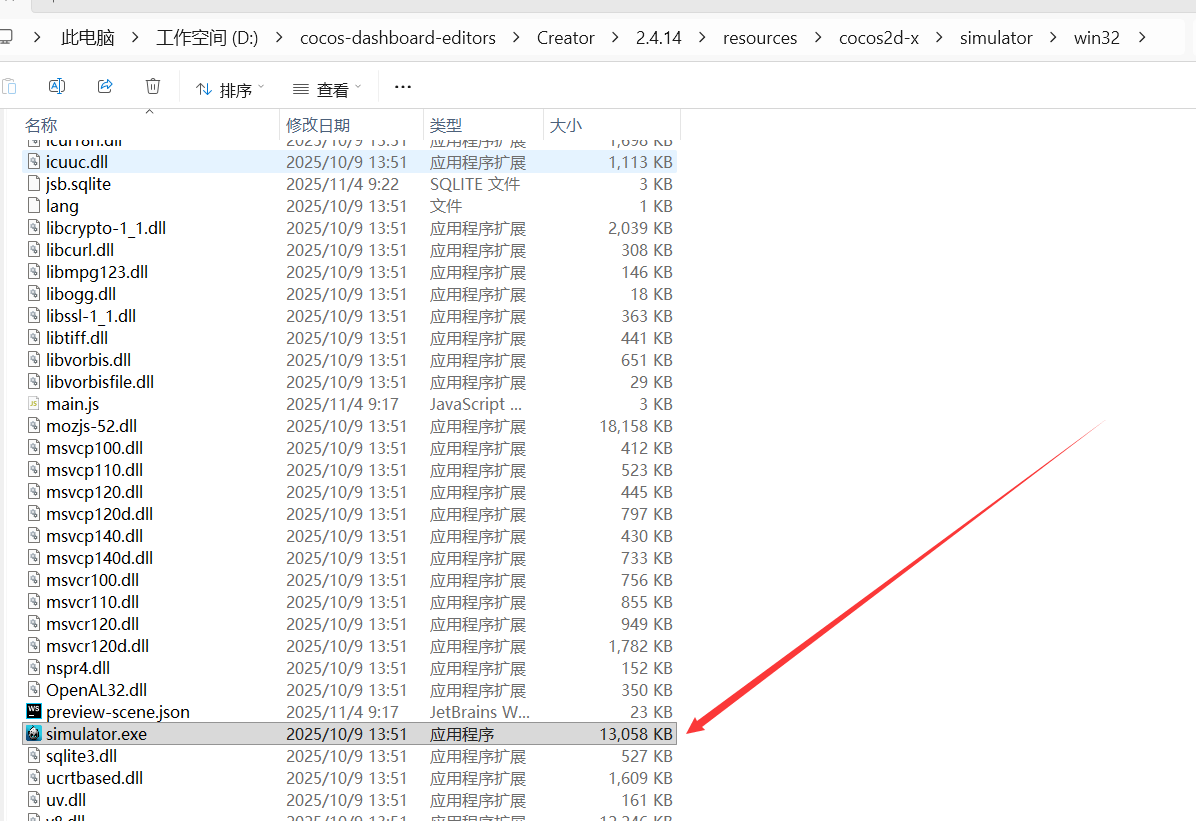
Task: Click the WebStorm icon of preview-scene.json
Action: tap(34, 711)
